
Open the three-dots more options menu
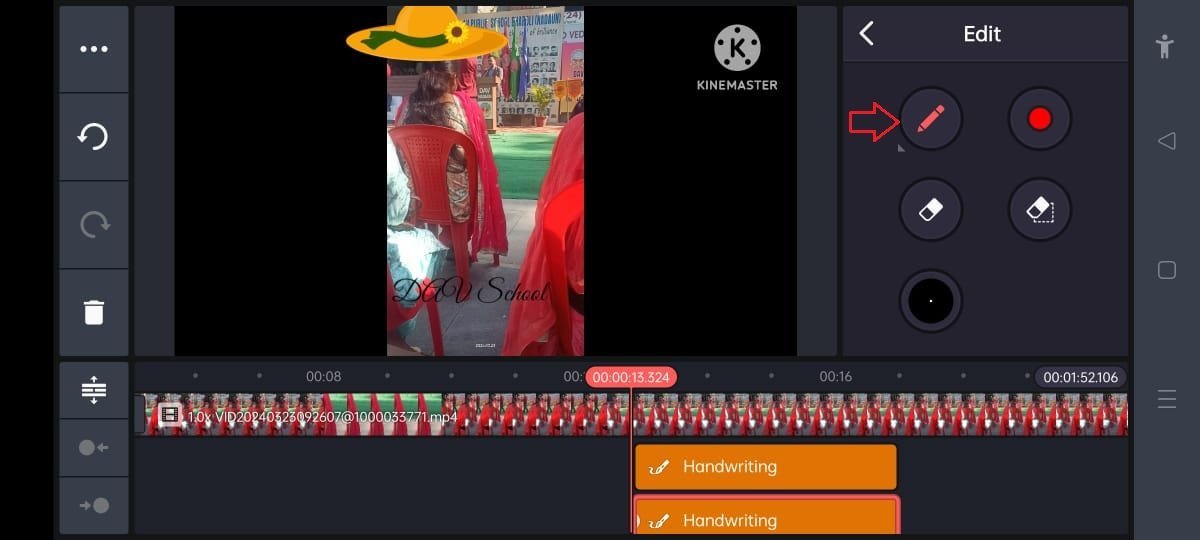click(x=94, y=49)
